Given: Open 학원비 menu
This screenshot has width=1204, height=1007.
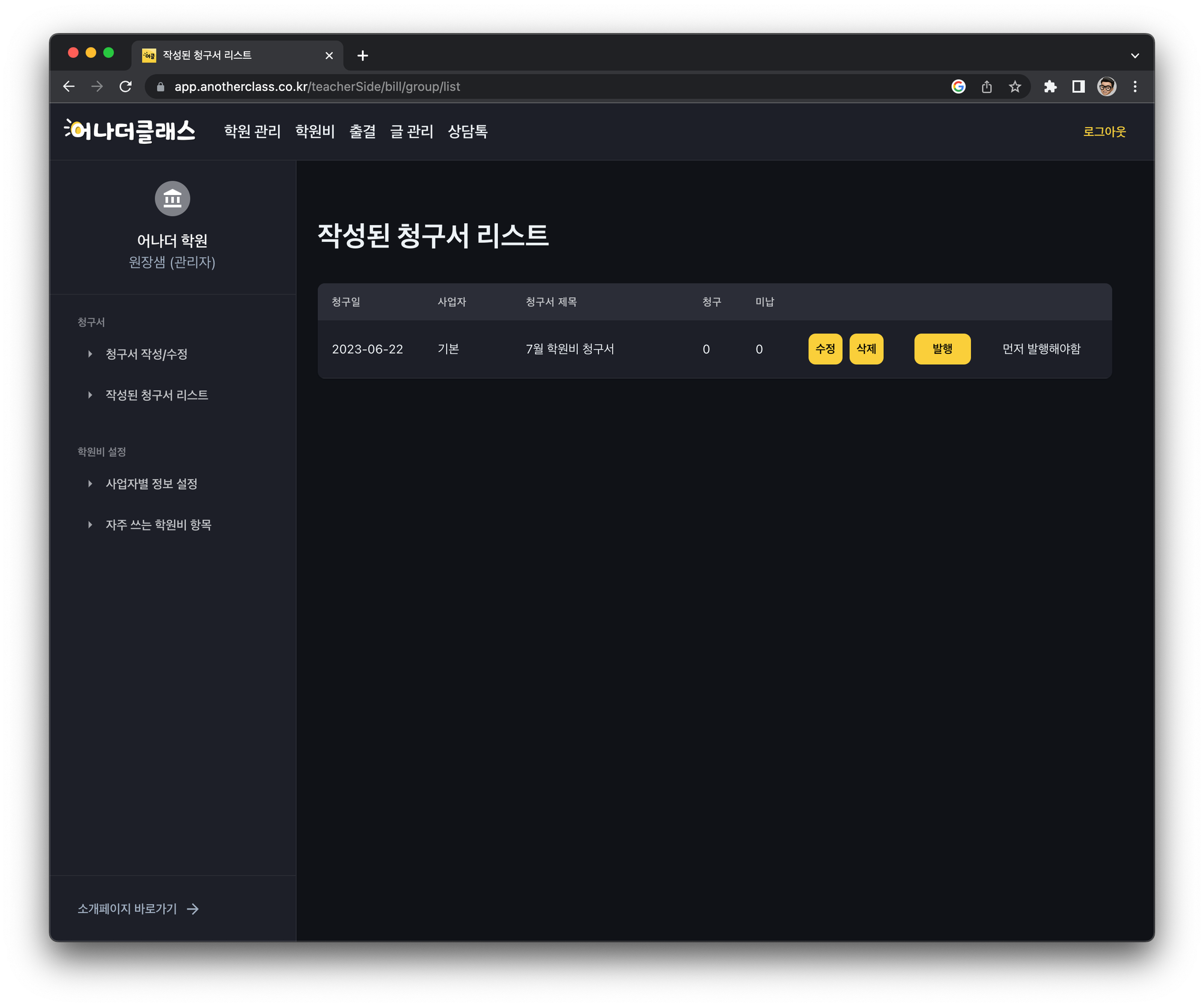Looking at the screenshot, I should 315,131.
